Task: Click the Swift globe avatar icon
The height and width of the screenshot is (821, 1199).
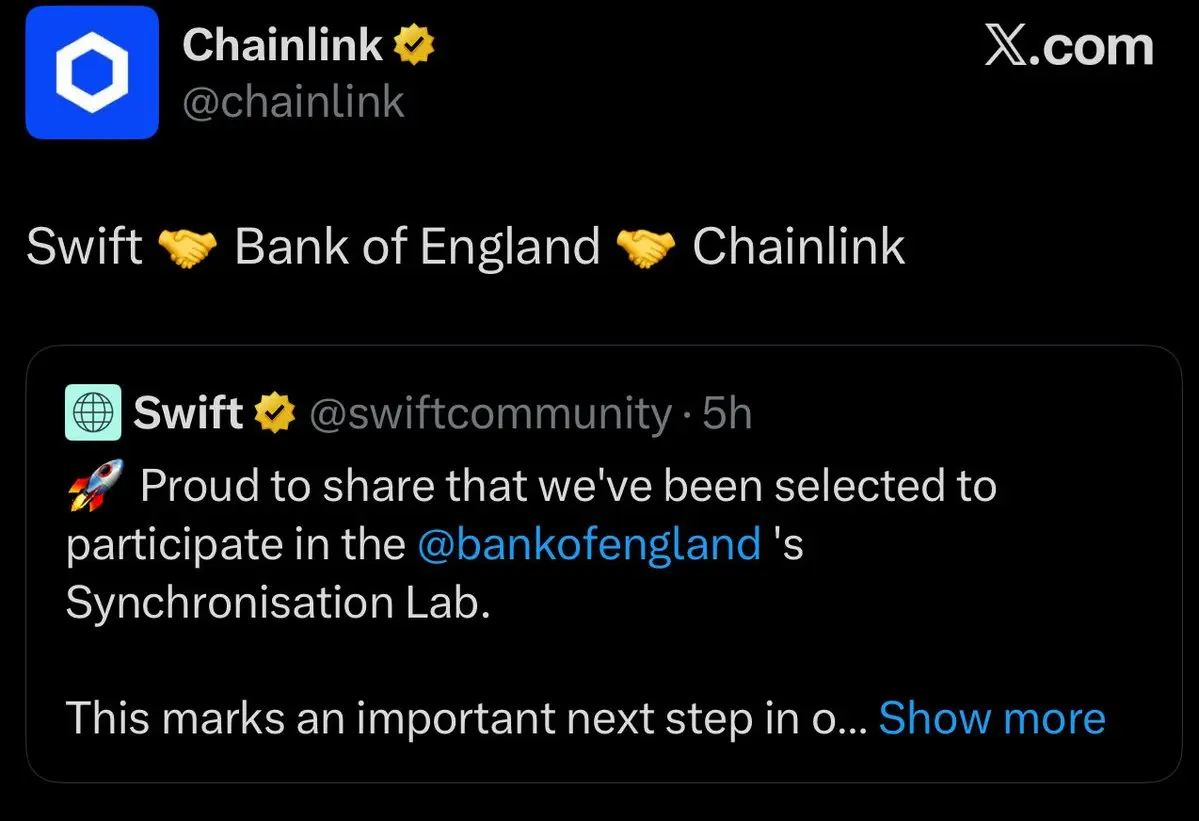Action: pyautogui.click(x=93, y=412)
